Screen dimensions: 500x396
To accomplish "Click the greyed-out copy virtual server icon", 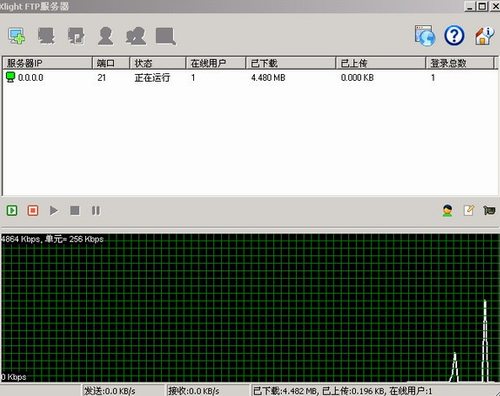I will click(x=76, y=36).
